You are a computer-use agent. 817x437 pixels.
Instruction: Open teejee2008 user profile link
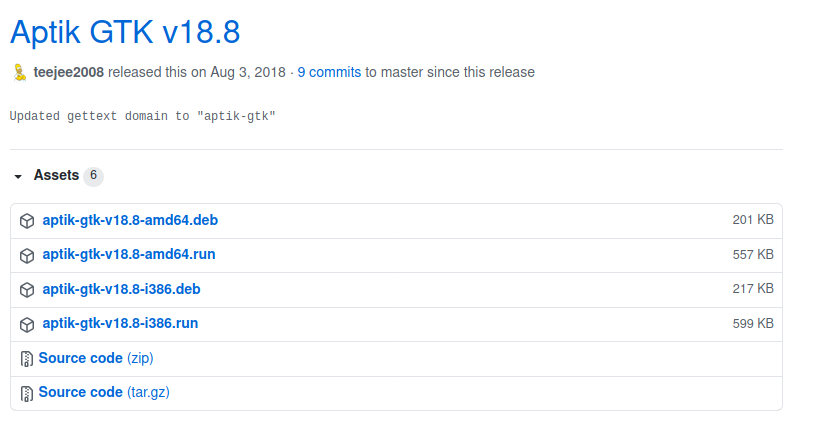point(68,72)
